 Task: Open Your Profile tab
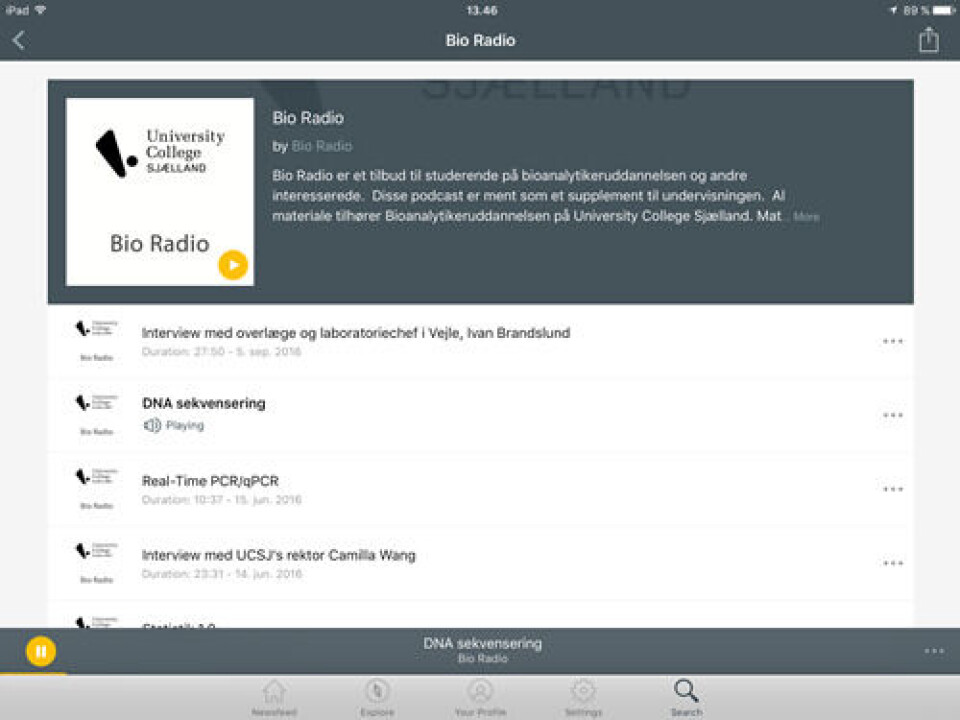480,697
